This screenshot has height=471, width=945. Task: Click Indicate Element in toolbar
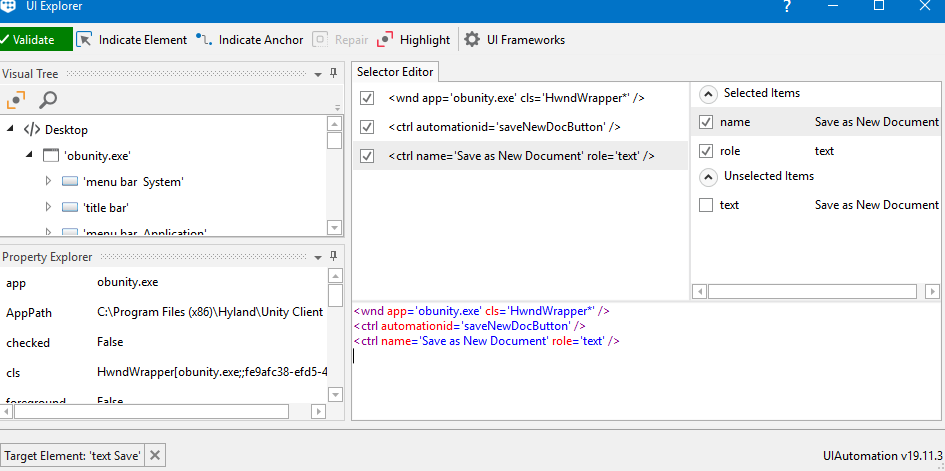pyautogui.click(x=131, y=40)
